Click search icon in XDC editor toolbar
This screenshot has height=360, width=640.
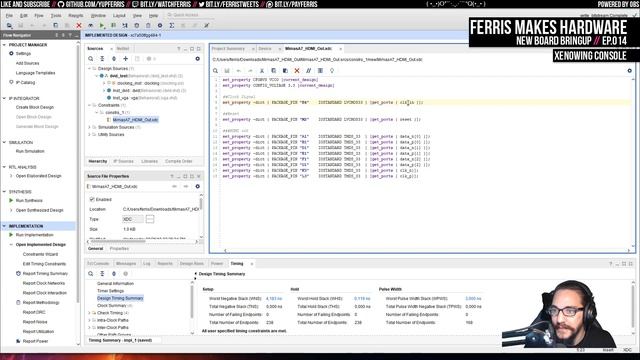216,71
